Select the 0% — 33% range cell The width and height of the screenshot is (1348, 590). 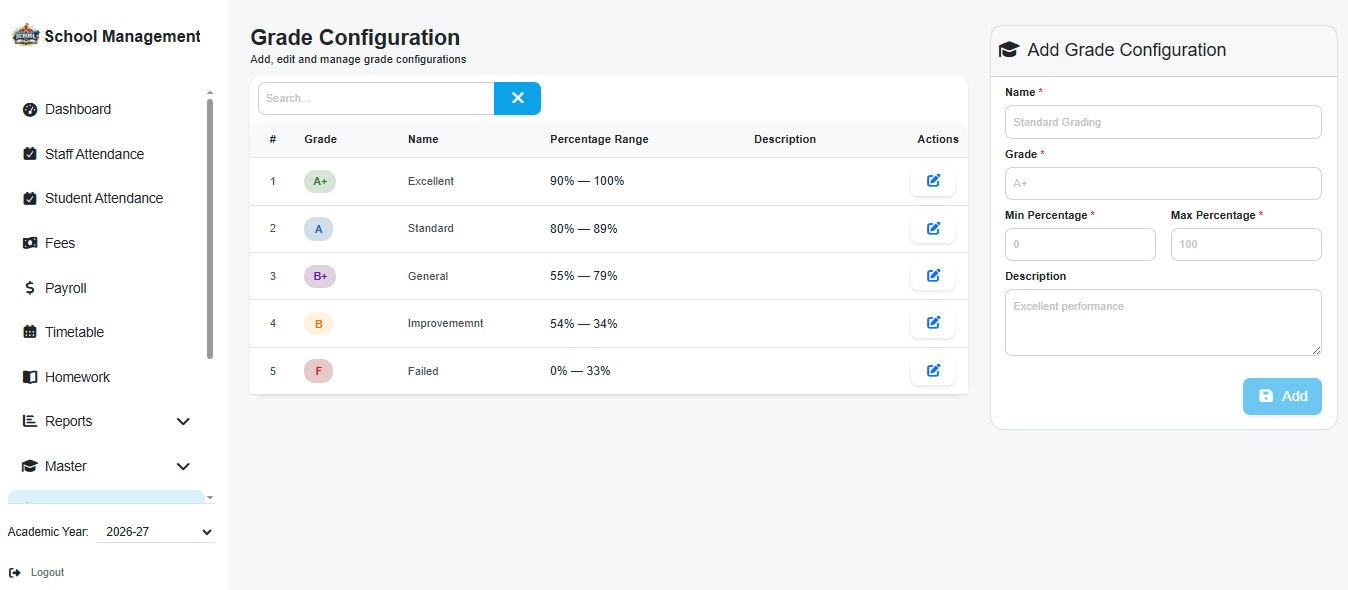tap(580, 371)
